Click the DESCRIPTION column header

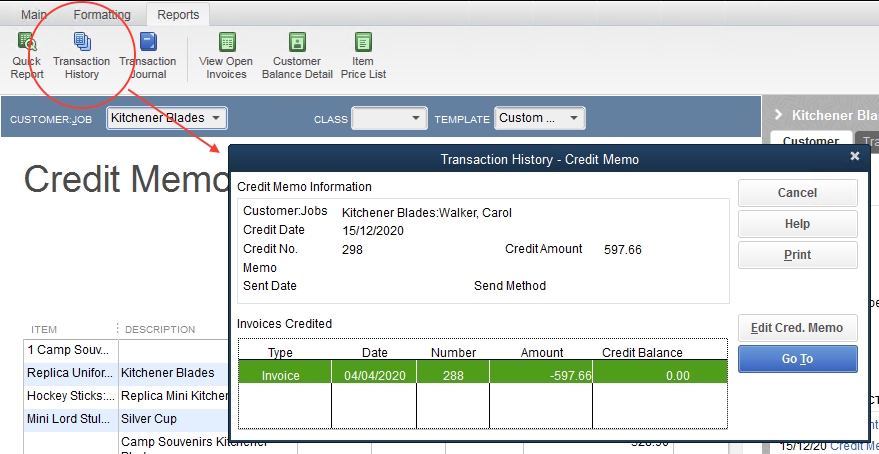coord(160,330)
